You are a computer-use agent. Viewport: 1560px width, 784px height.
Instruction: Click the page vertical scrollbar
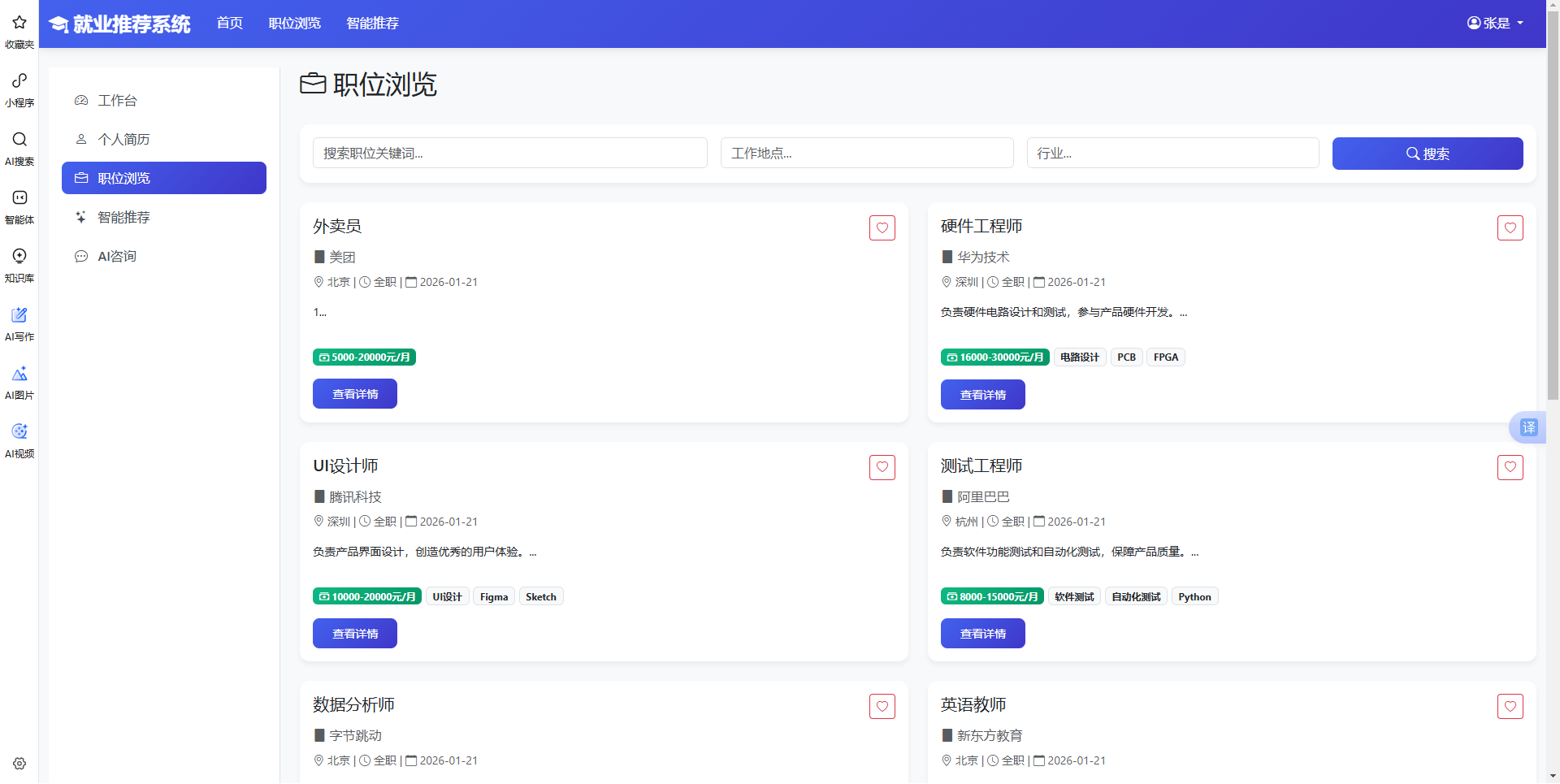point(1553,207)
